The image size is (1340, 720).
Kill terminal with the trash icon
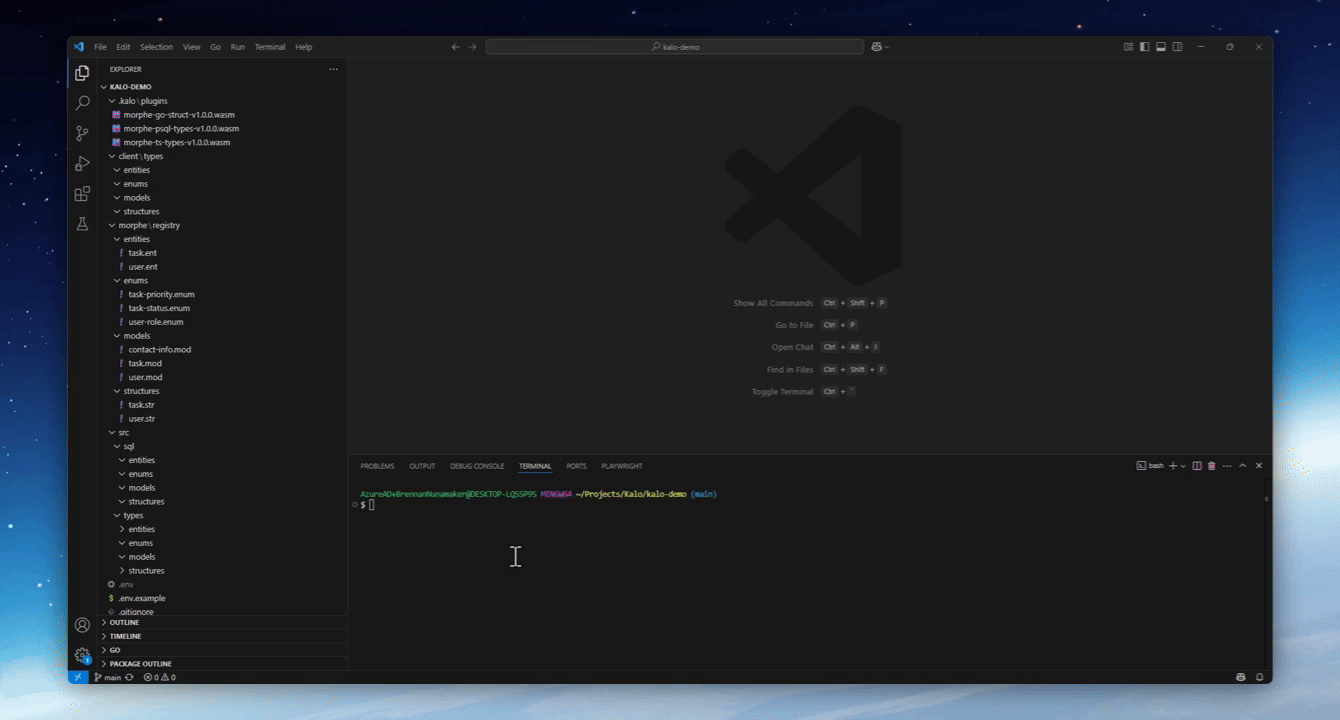point(1211,466)
